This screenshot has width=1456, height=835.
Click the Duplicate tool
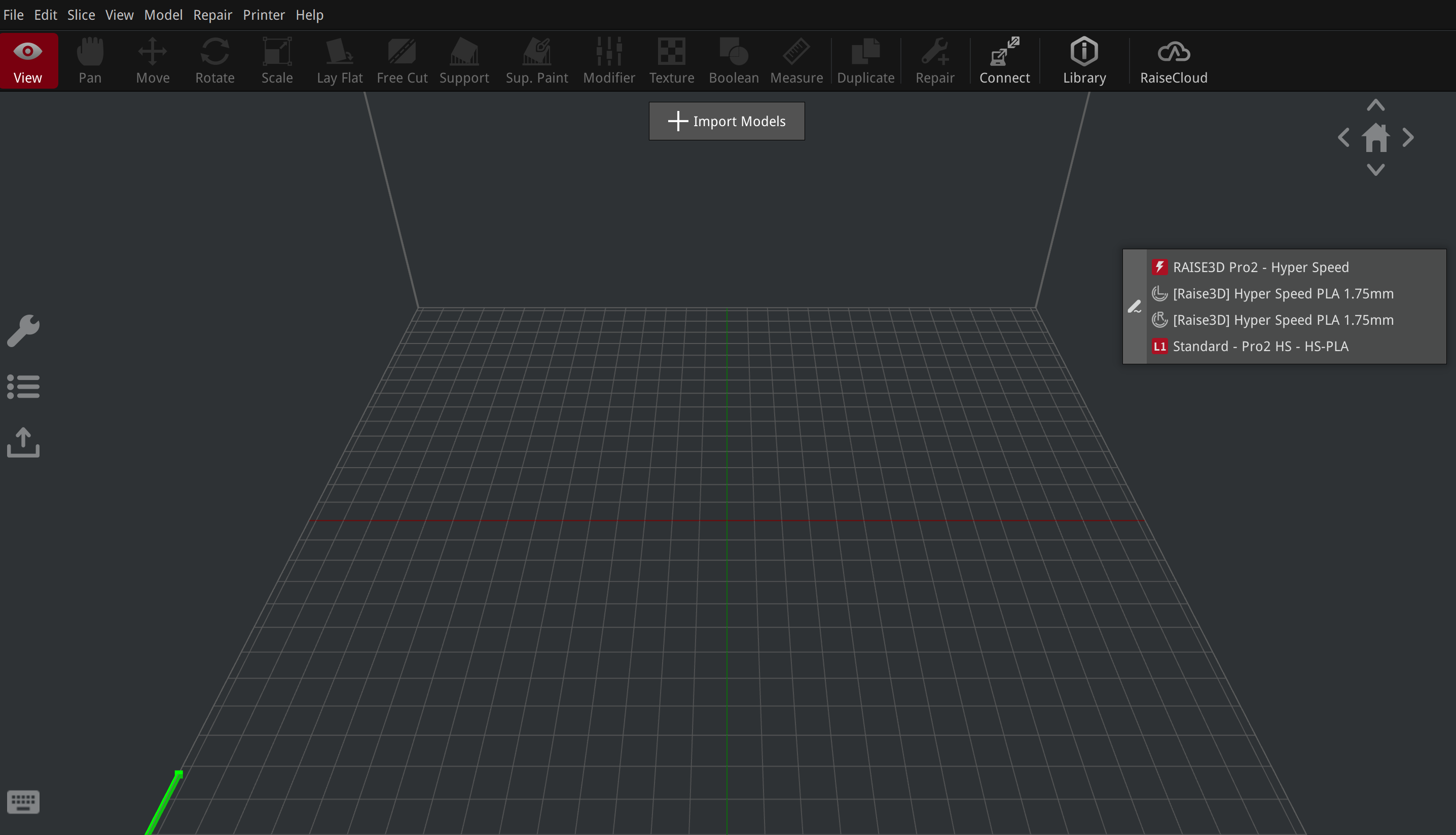[866, 61]
